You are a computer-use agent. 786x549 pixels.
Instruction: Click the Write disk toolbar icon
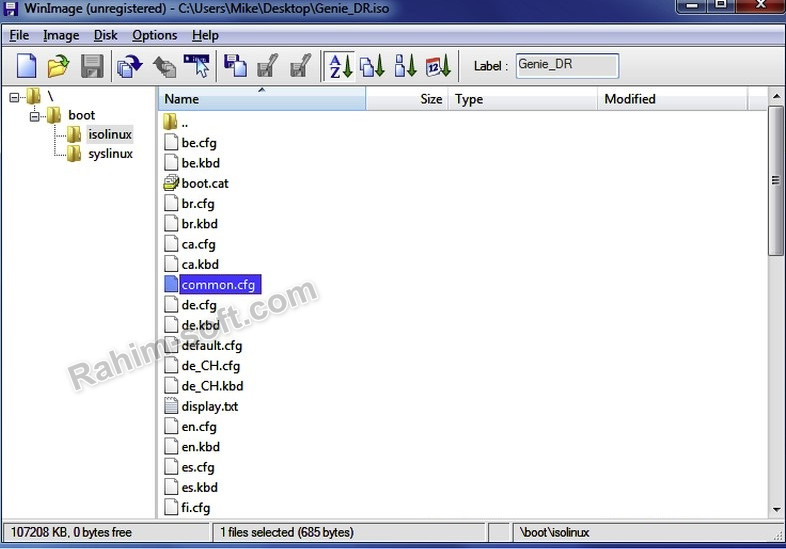point(164,66)
